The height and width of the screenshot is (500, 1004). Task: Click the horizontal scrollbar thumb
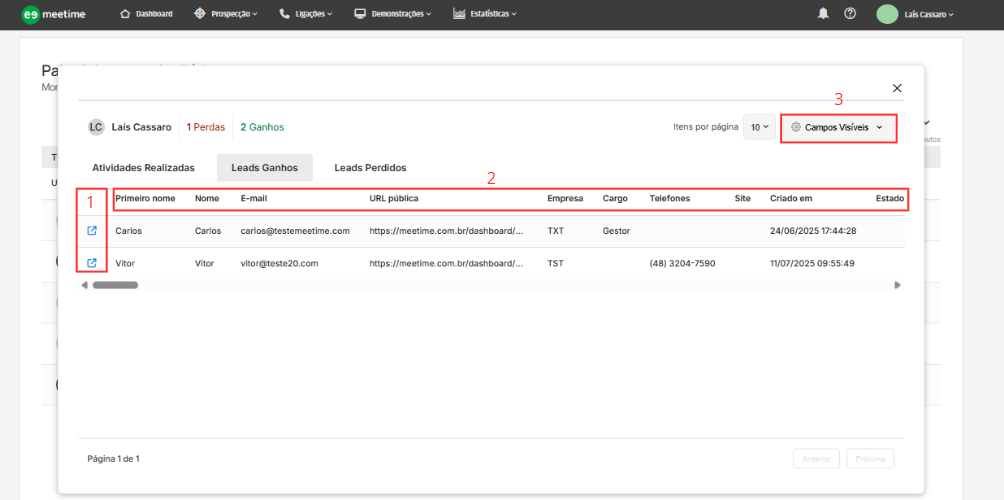(115, 285)
